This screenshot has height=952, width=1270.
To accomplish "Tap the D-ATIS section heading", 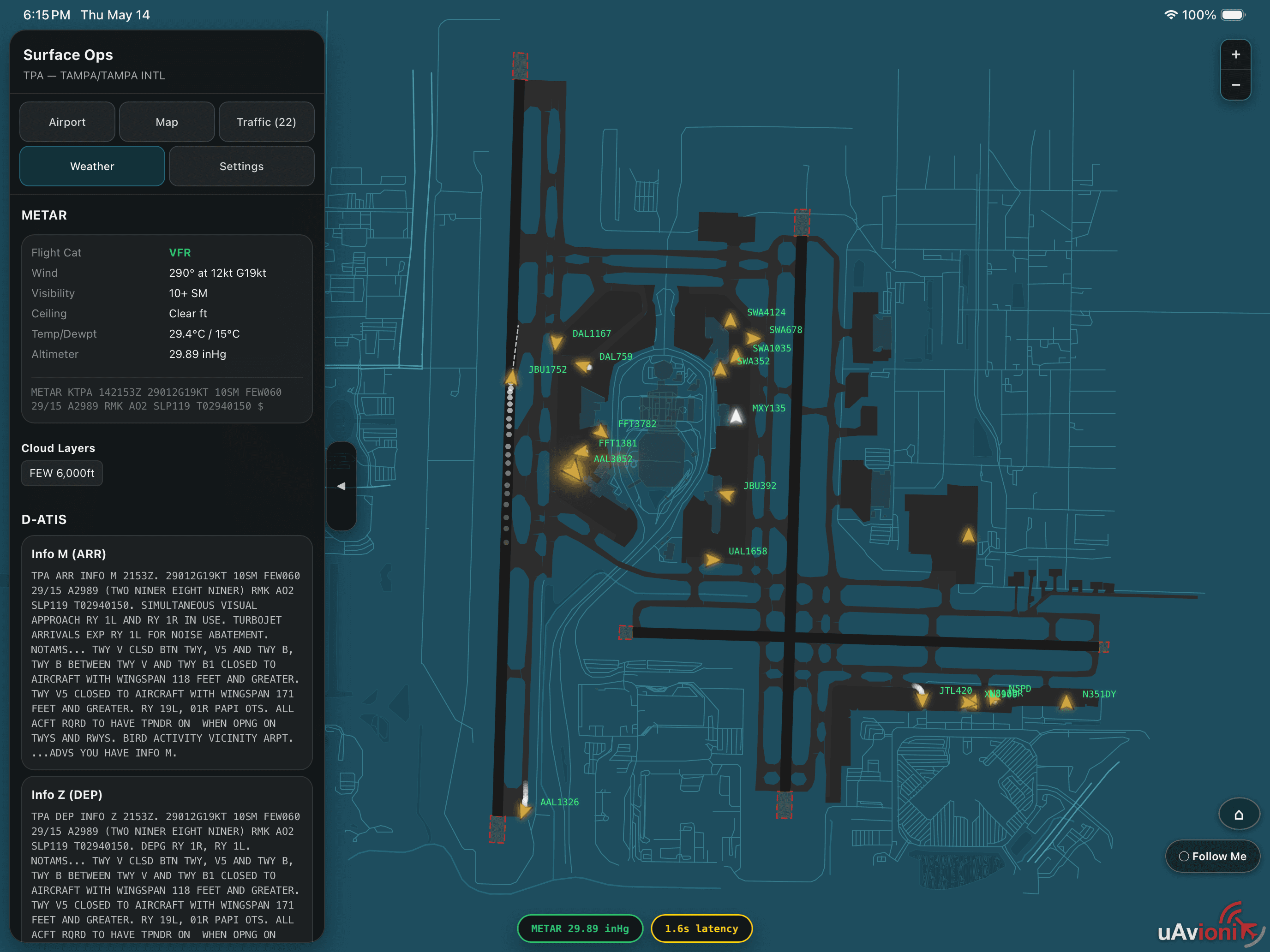I will click(x=44, y=519).
